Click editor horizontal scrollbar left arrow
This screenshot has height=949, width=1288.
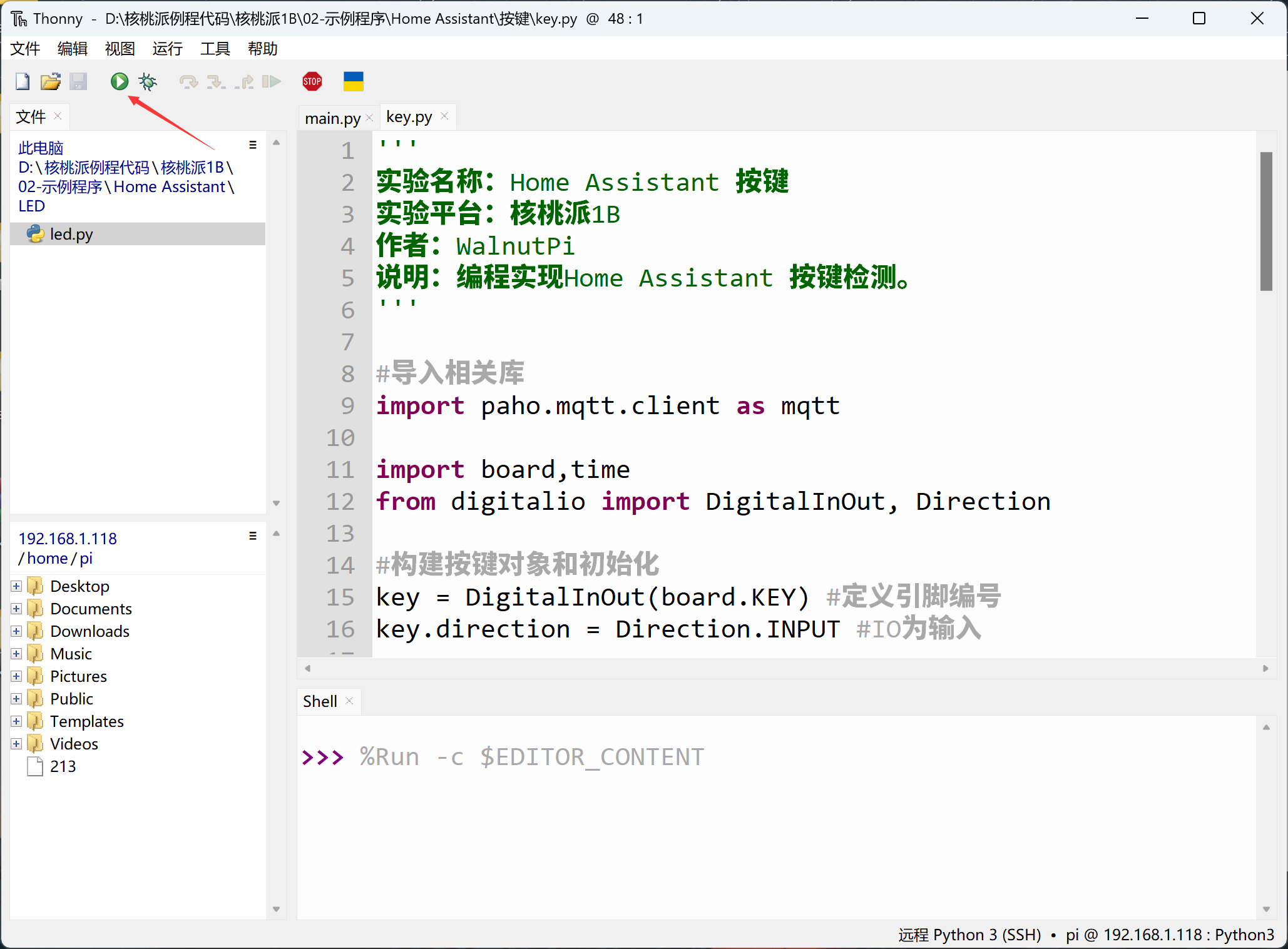tap(307, 668)
